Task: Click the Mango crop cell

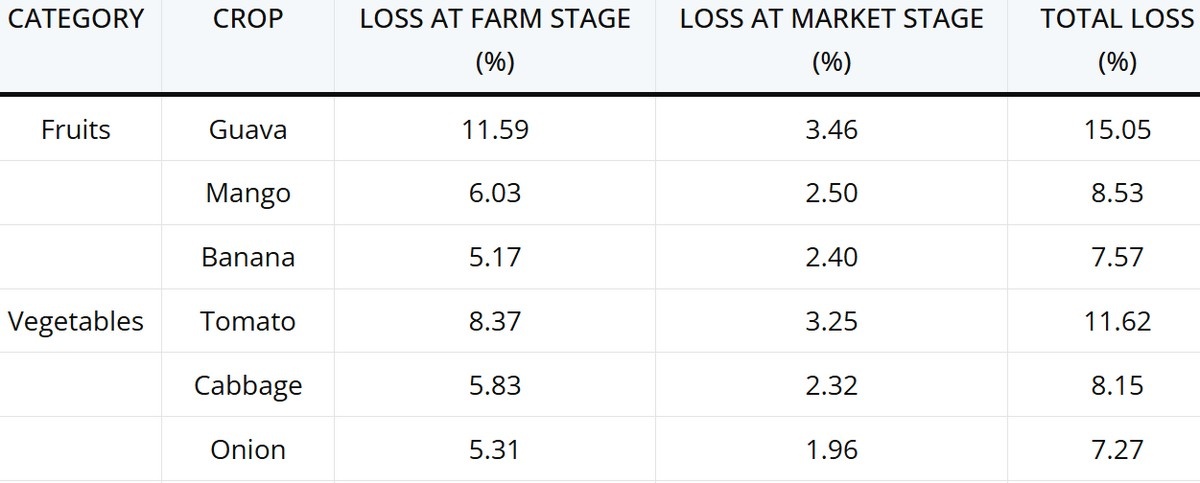Action: pyautogui.click(x=248, y=193)
